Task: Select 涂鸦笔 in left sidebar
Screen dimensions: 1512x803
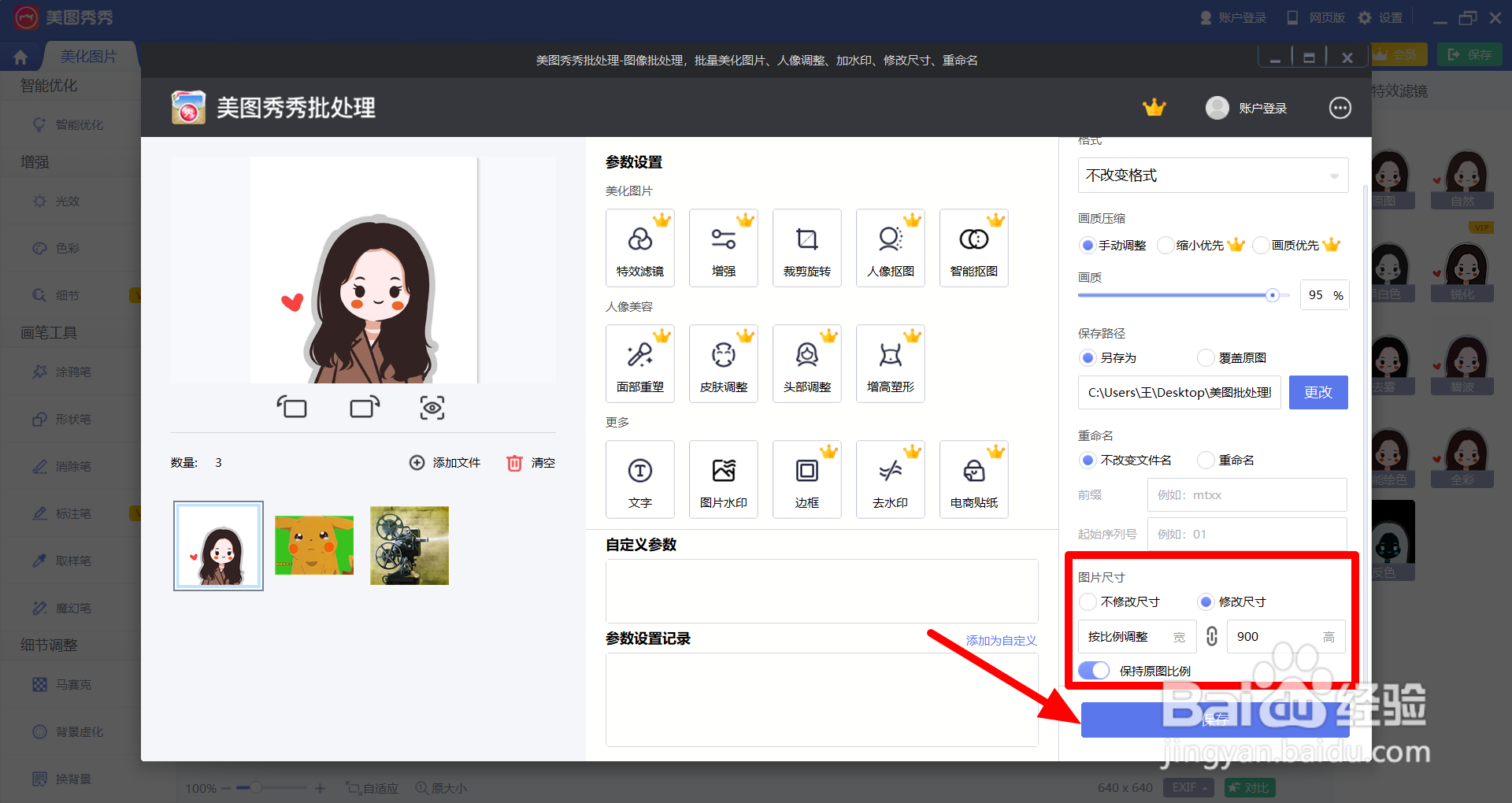Action: pos(62,372)
